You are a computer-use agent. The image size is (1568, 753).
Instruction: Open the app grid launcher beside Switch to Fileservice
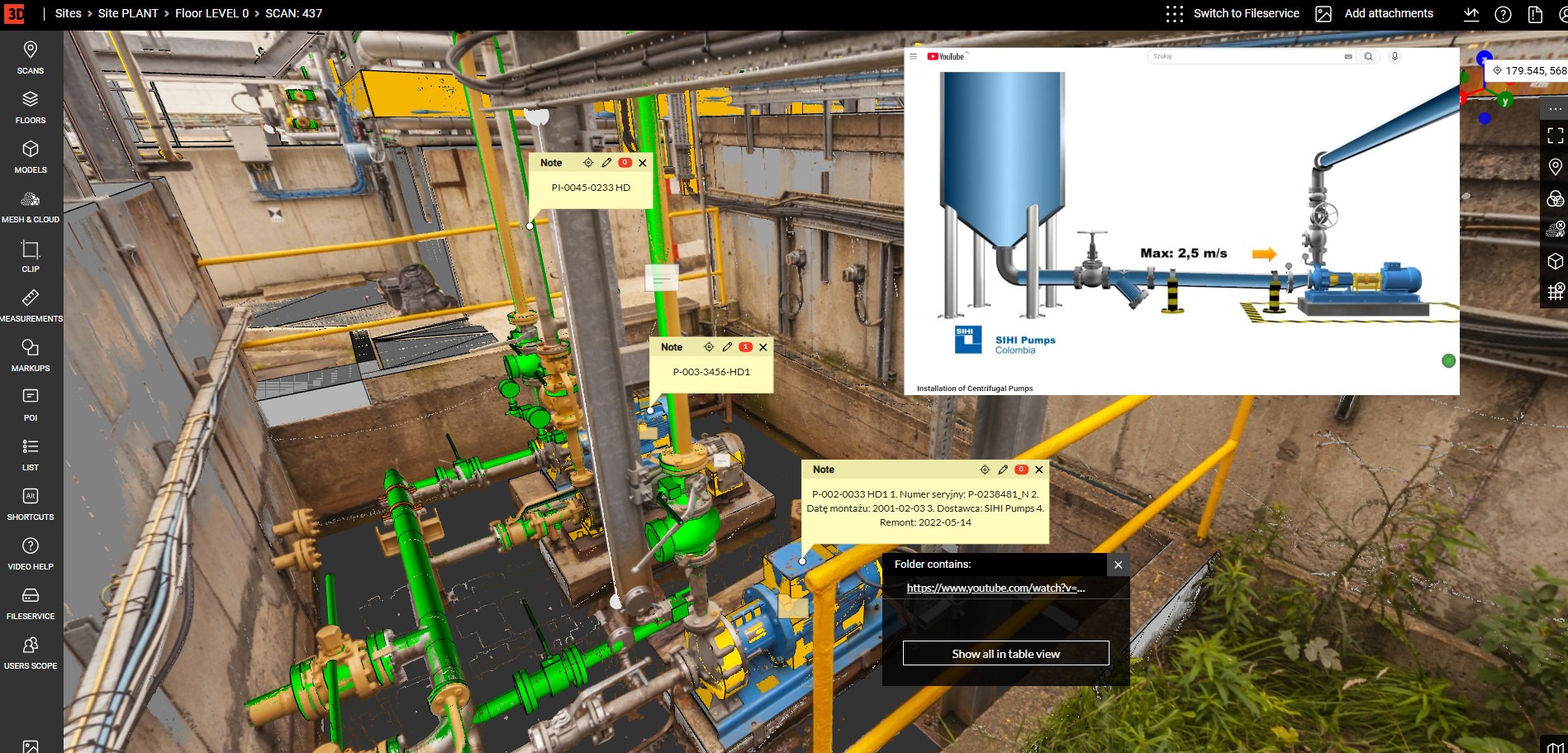click(1174, 13)
